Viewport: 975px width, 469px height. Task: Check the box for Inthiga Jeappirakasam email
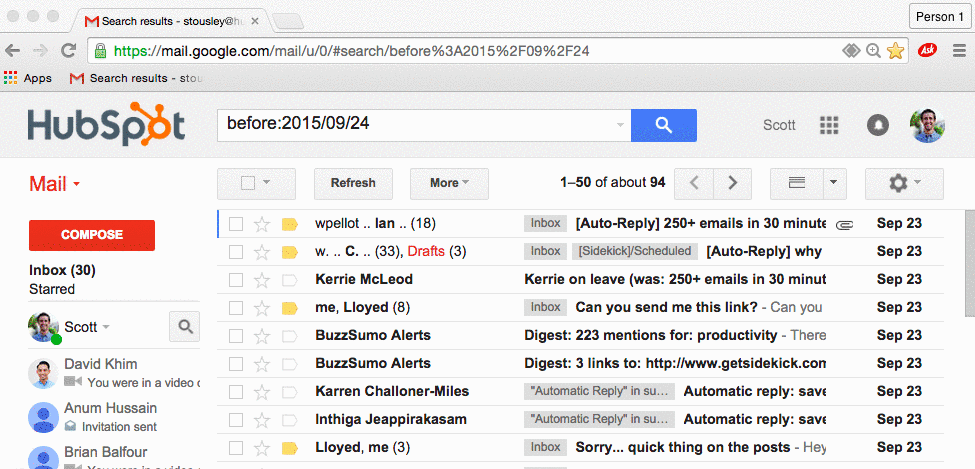click(x=236, y=419)
